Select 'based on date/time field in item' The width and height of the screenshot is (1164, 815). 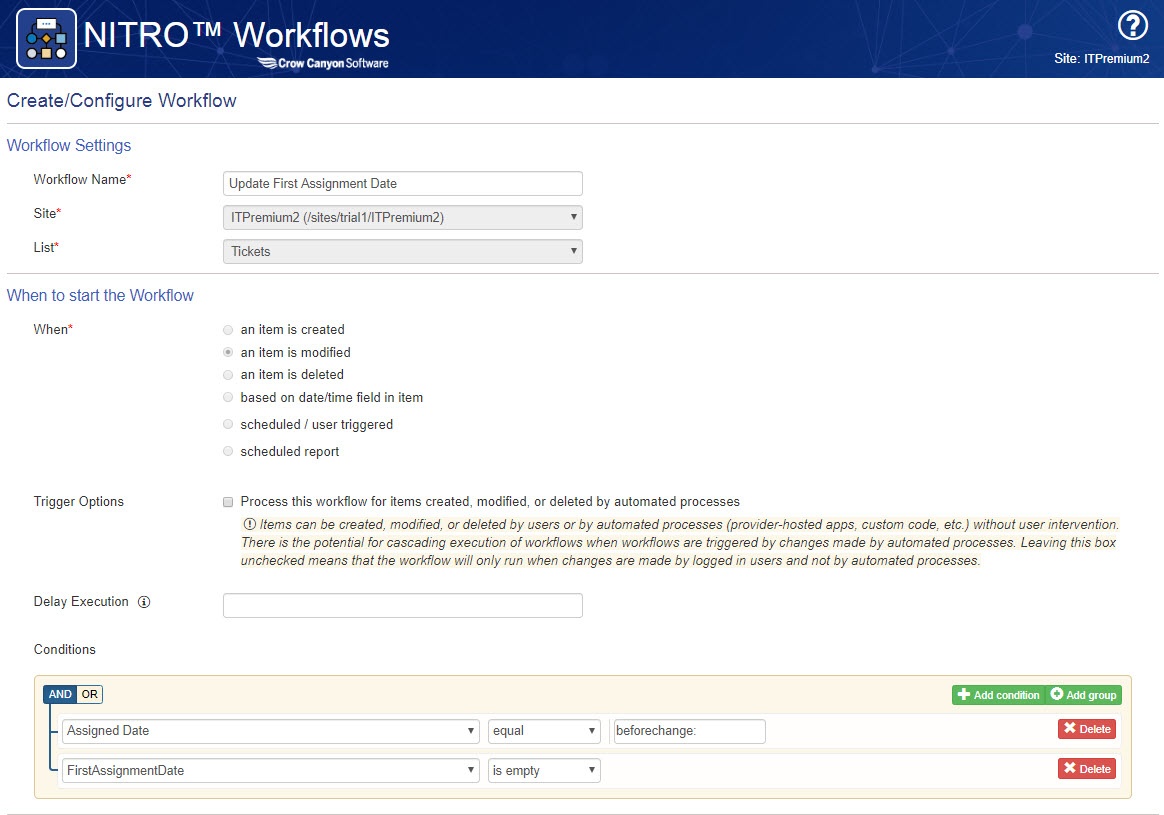click(229, 398)
